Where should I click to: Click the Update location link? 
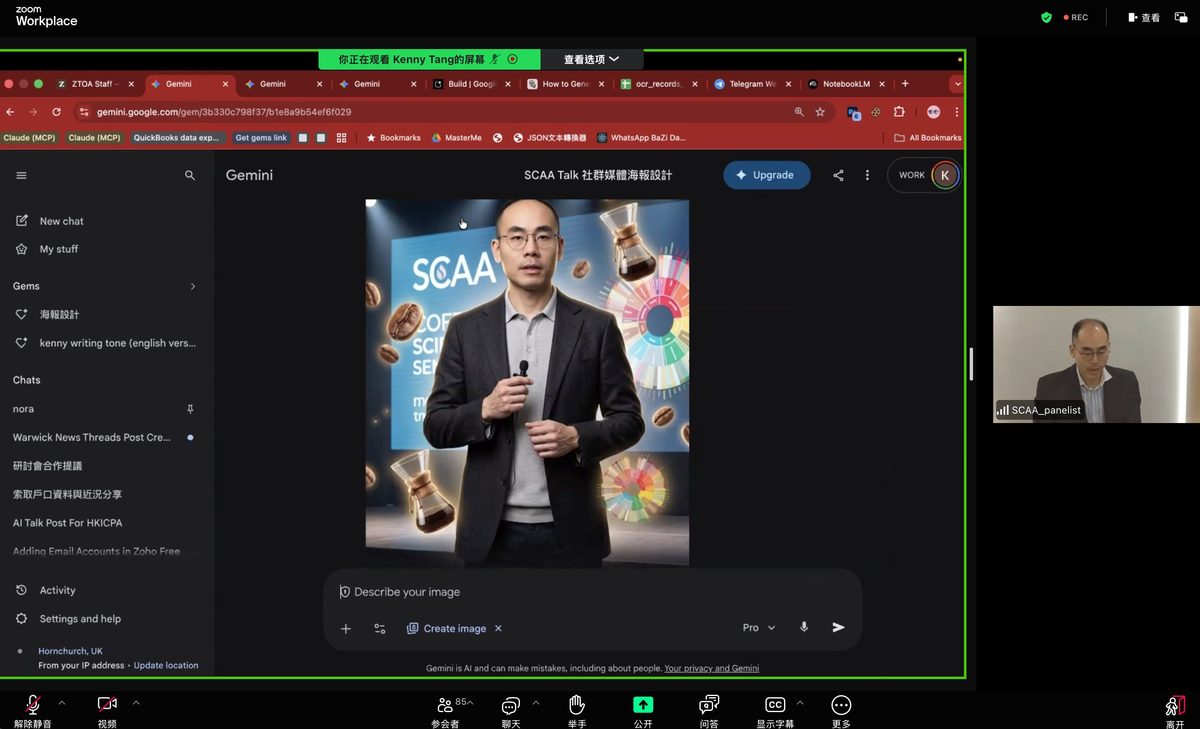point(166,665)
